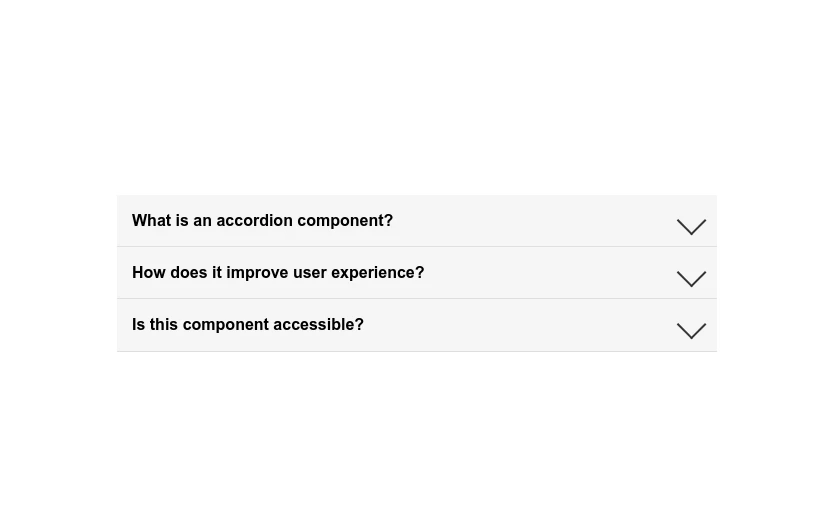The image size is (827, 530).
Task: Click the "What is an accordion component?" heading text
Action: [262, 221]
